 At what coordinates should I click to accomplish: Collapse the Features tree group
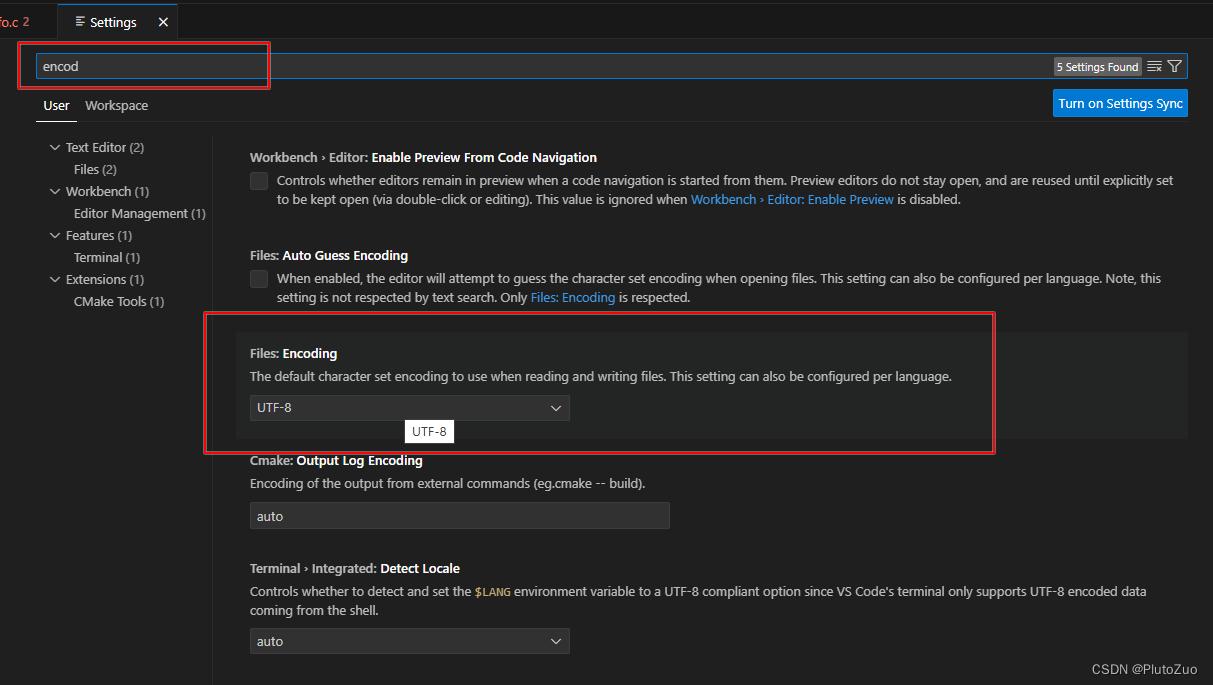click(55, 235)
